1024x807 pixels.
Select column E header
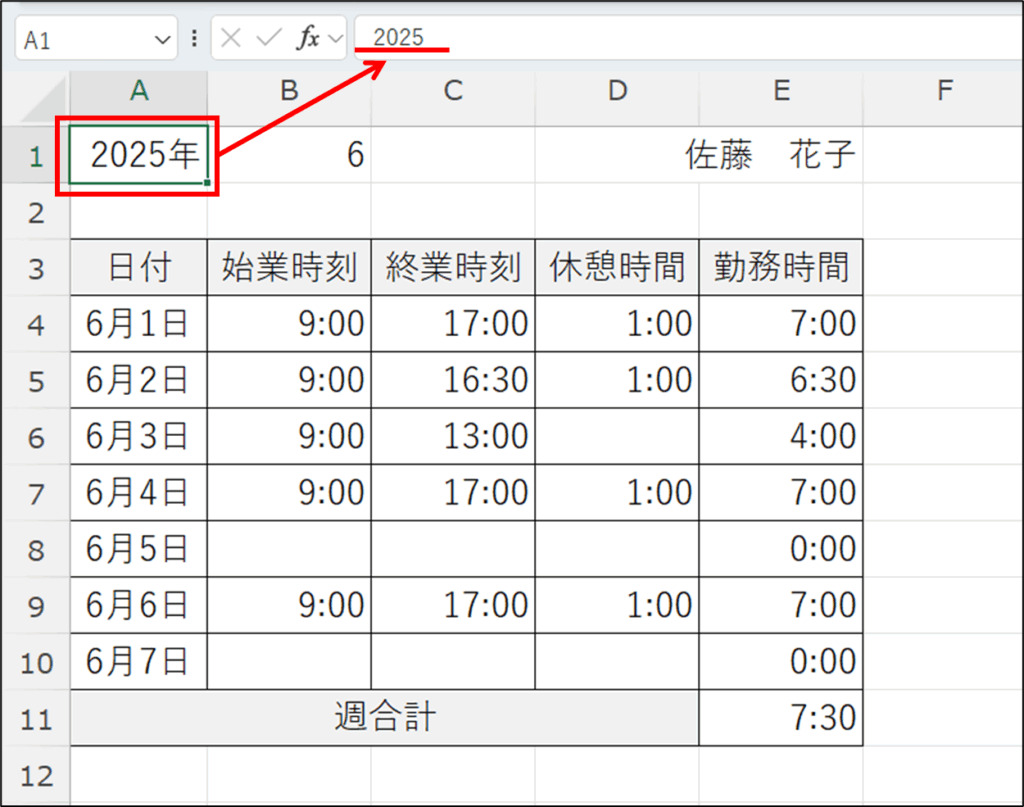point(781,91)
